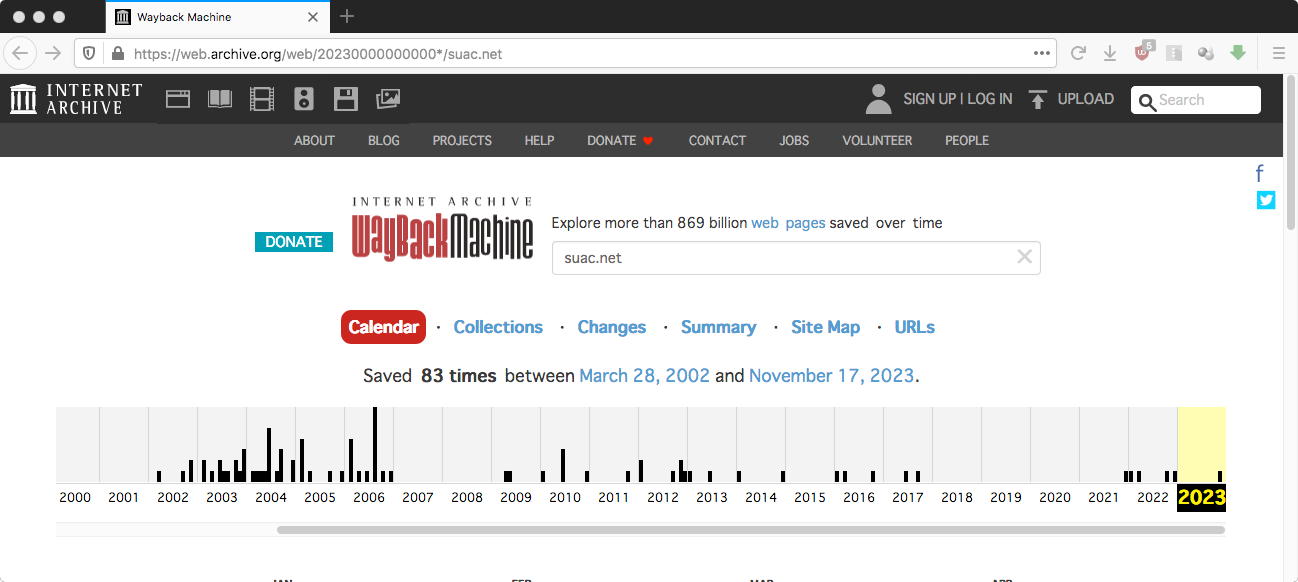
Task: Open the ABOUT menu item
Action: (x=314, y=140)
